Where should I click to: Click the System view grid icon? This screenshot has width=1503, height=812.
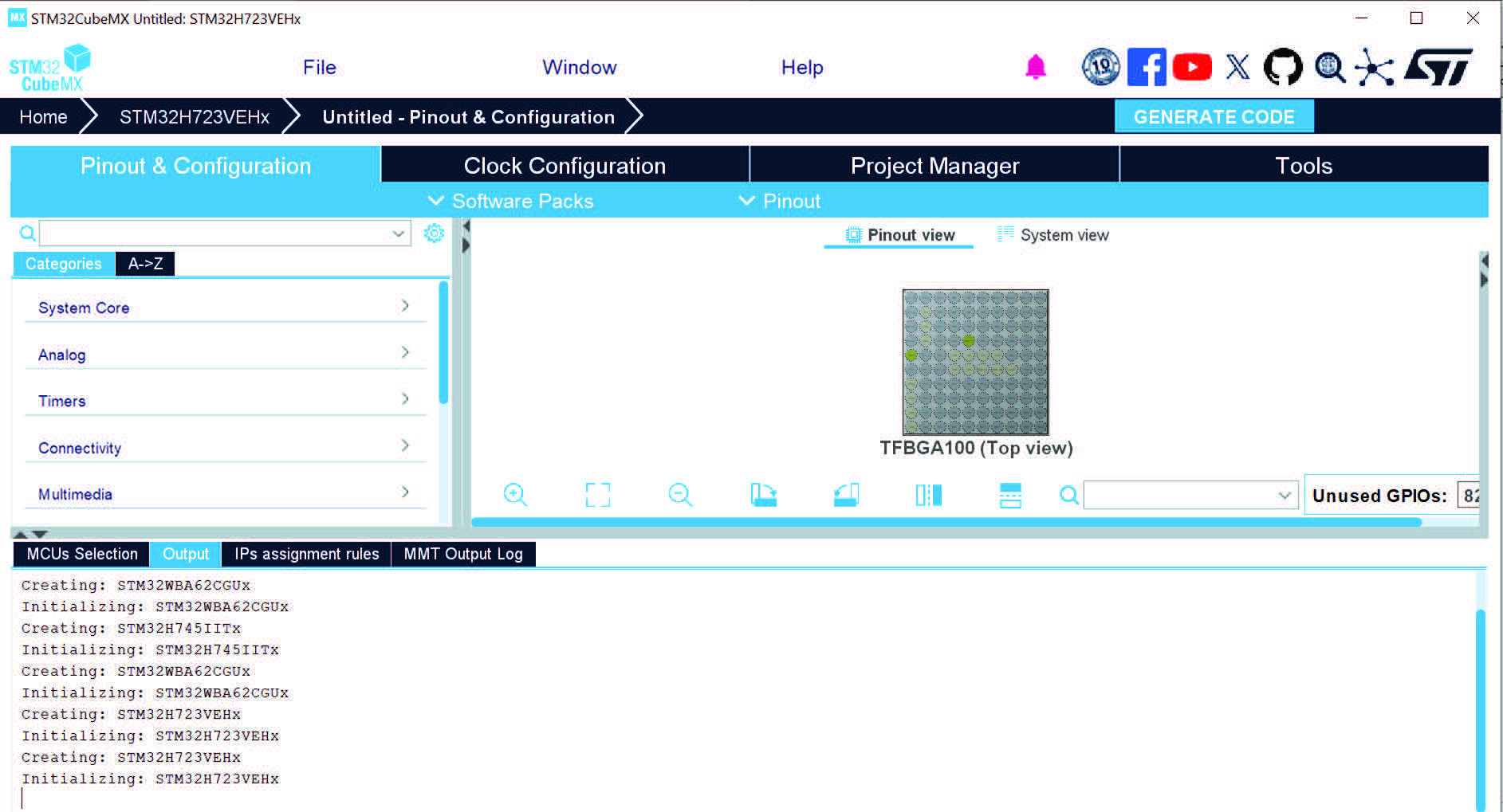tap(1006, 233)
